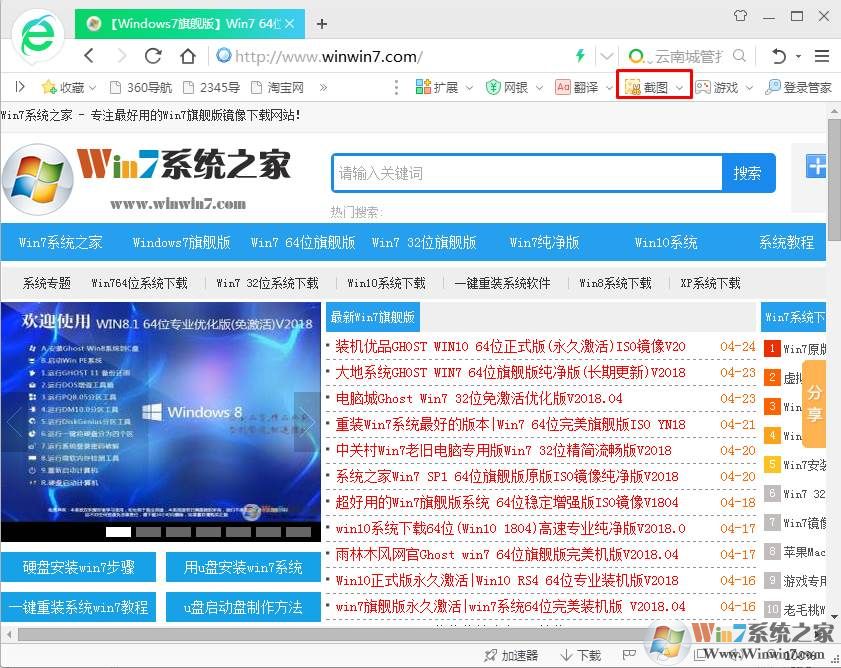Viewport: 841px width, 668px height.
Task: Click the undo closed tab icon
Action: pyautogui.click(x=778, y=56)
